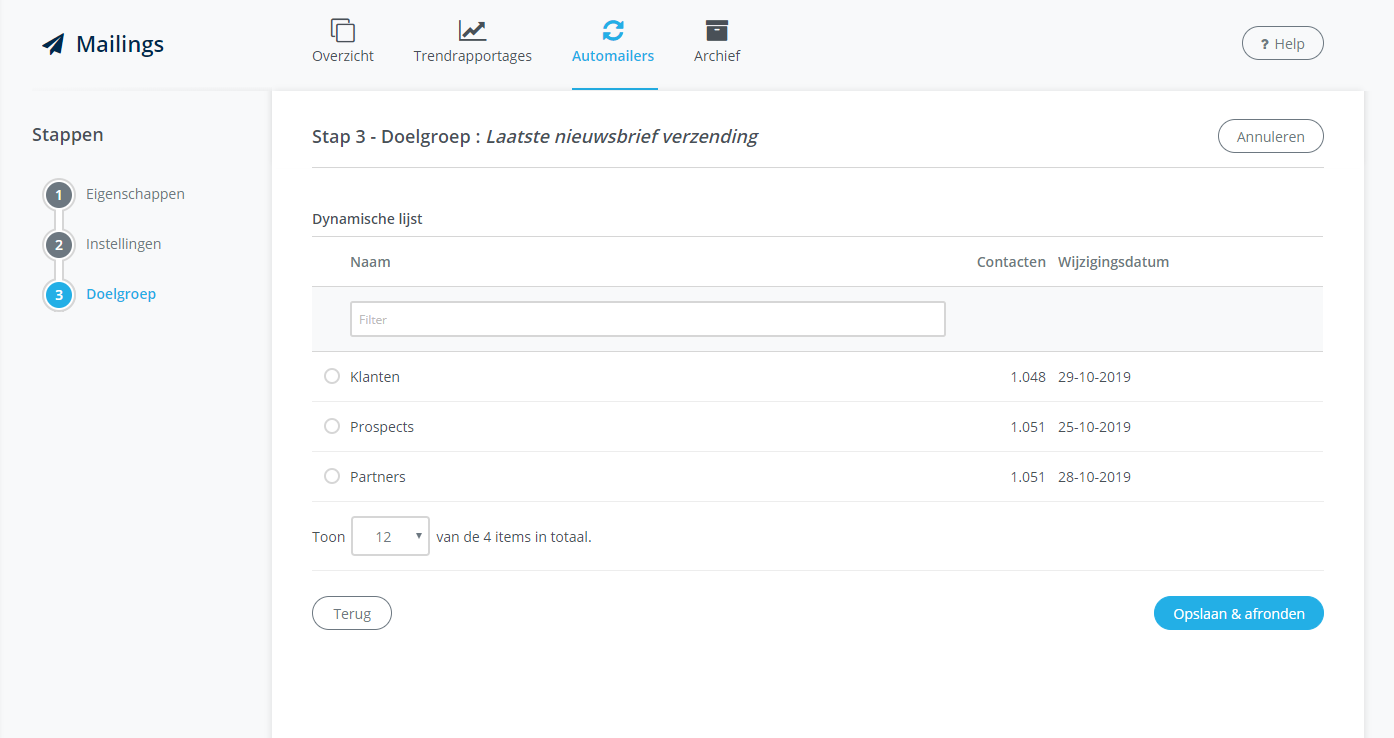Click the Dynamische lijst heading

(x=367, y=219)
